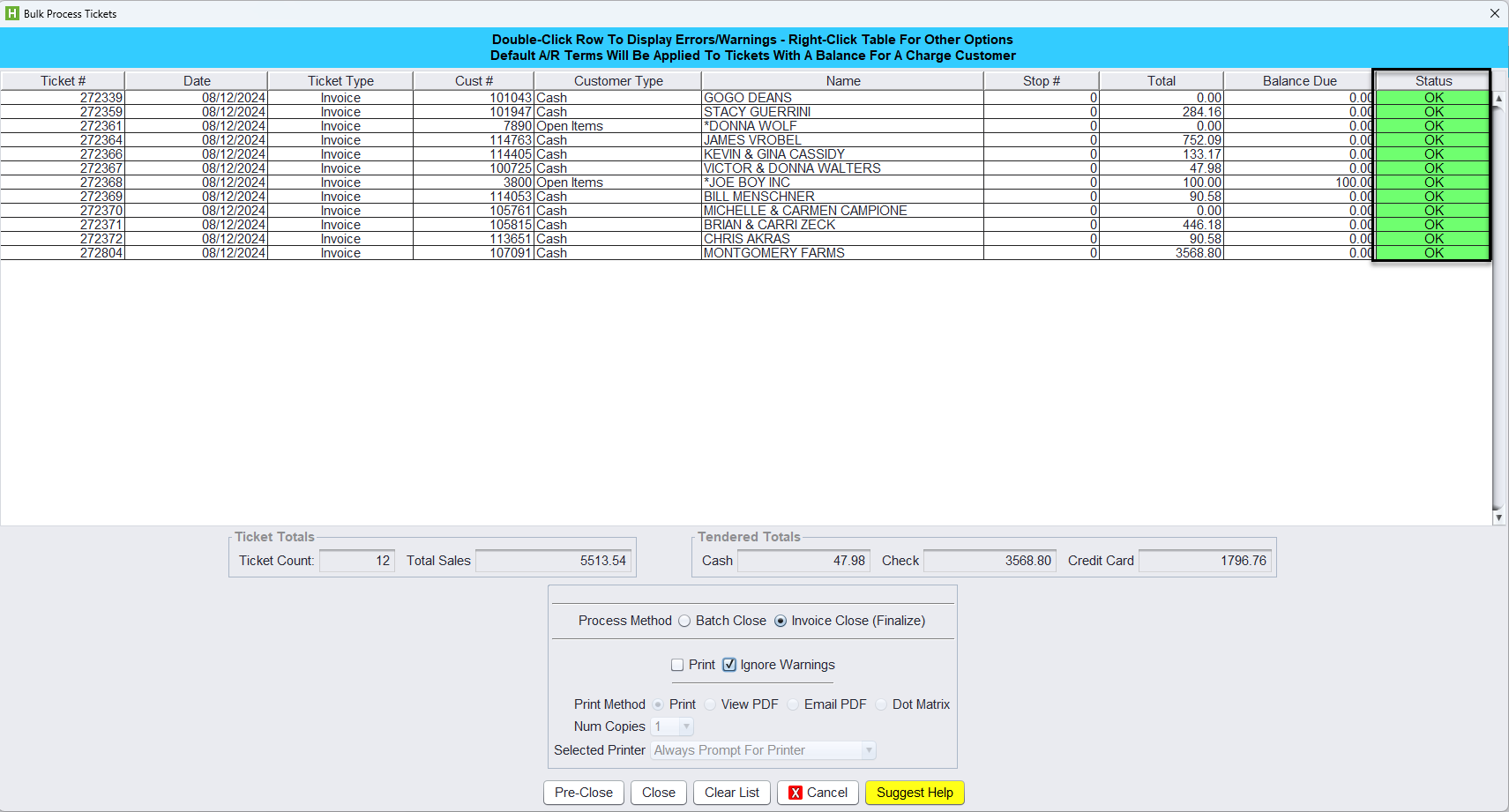The height and width of the screenshot is (812, 1509).
Task: Click the Total Sales field
Action: click(554, 561)
